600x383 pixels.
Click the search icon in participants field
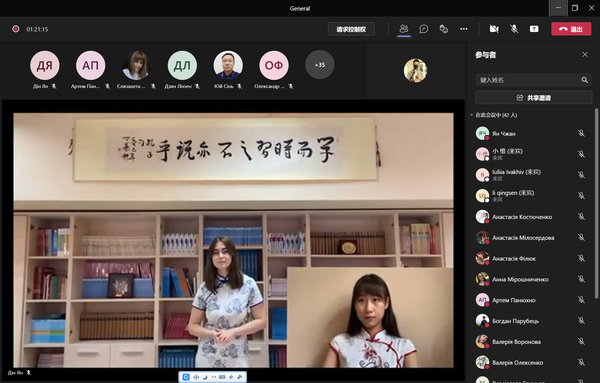tap(584, 80)
